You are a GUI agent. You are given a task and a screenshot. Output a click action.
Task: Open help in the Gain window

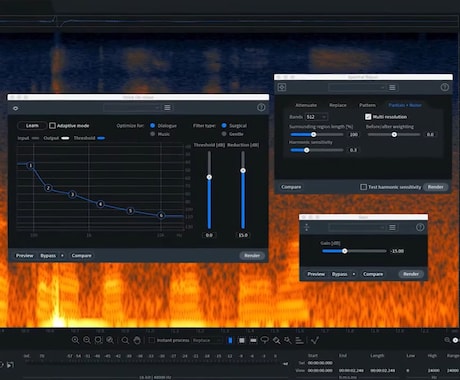click(x=420, y=227)
